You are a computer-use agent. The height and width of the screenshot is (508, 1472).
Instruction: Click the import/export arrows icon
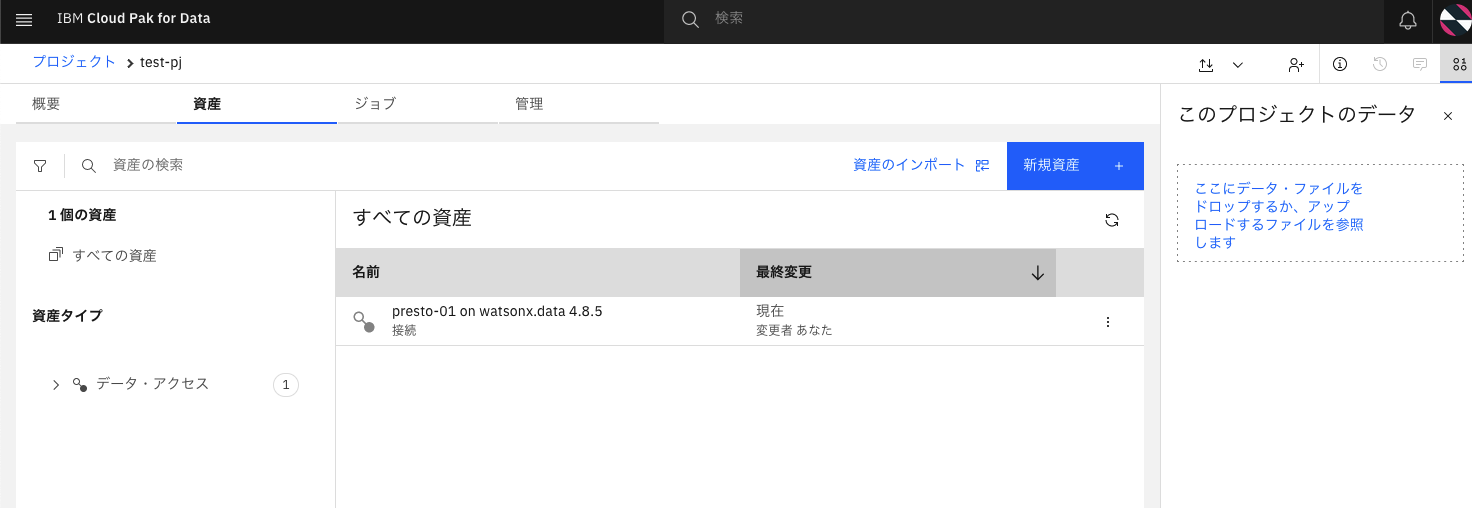coord(1206,64)
